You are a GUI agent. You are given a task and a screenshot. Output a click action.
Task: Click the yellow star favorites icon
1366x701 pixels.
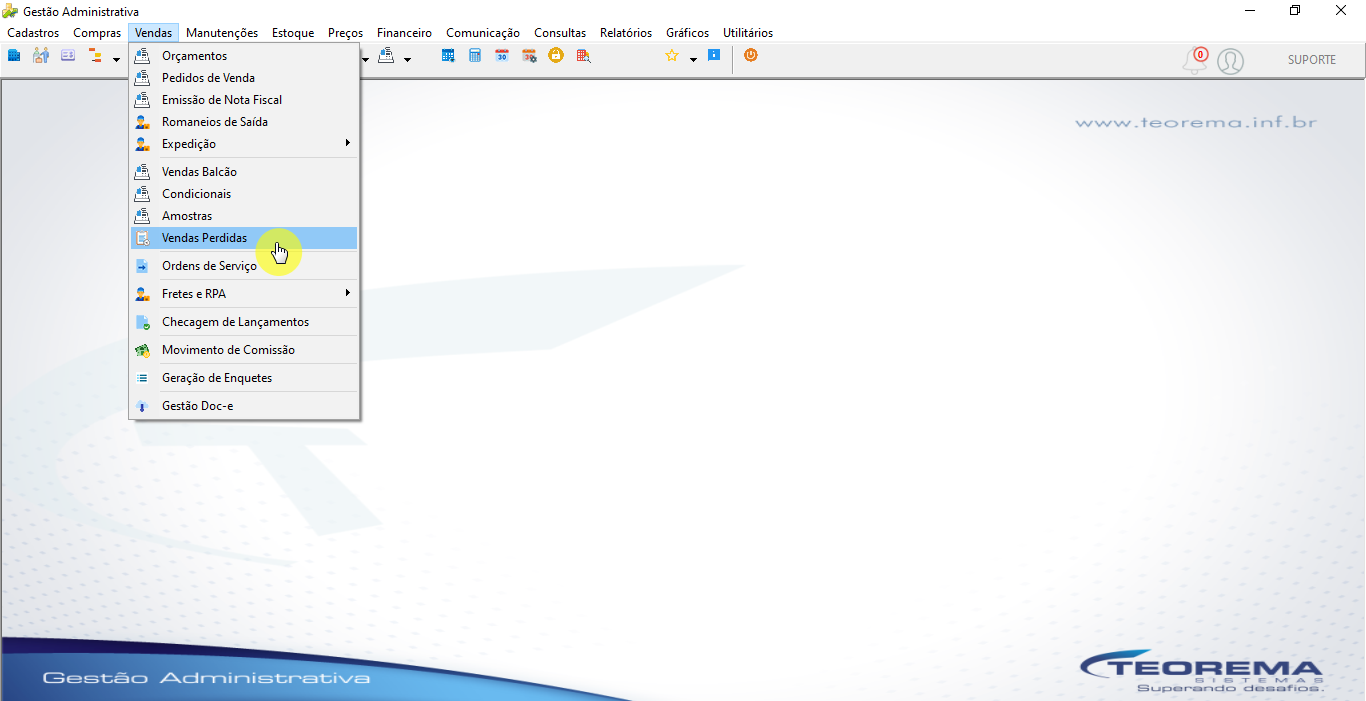tap(672, 56)
